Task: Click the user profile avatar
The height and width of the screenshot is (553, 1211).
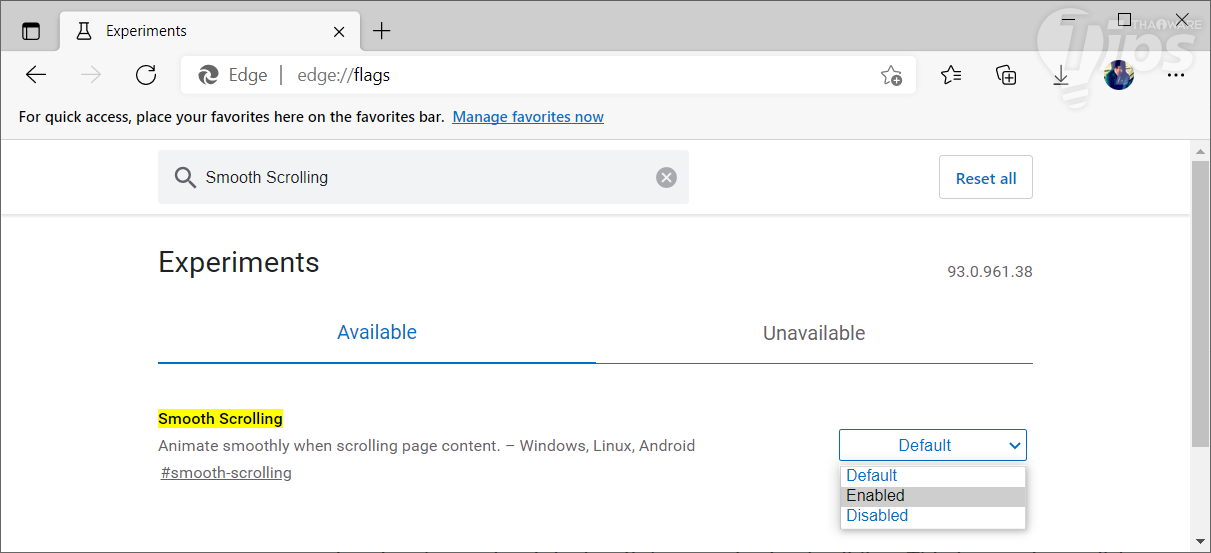Action: pos(1118,75)
